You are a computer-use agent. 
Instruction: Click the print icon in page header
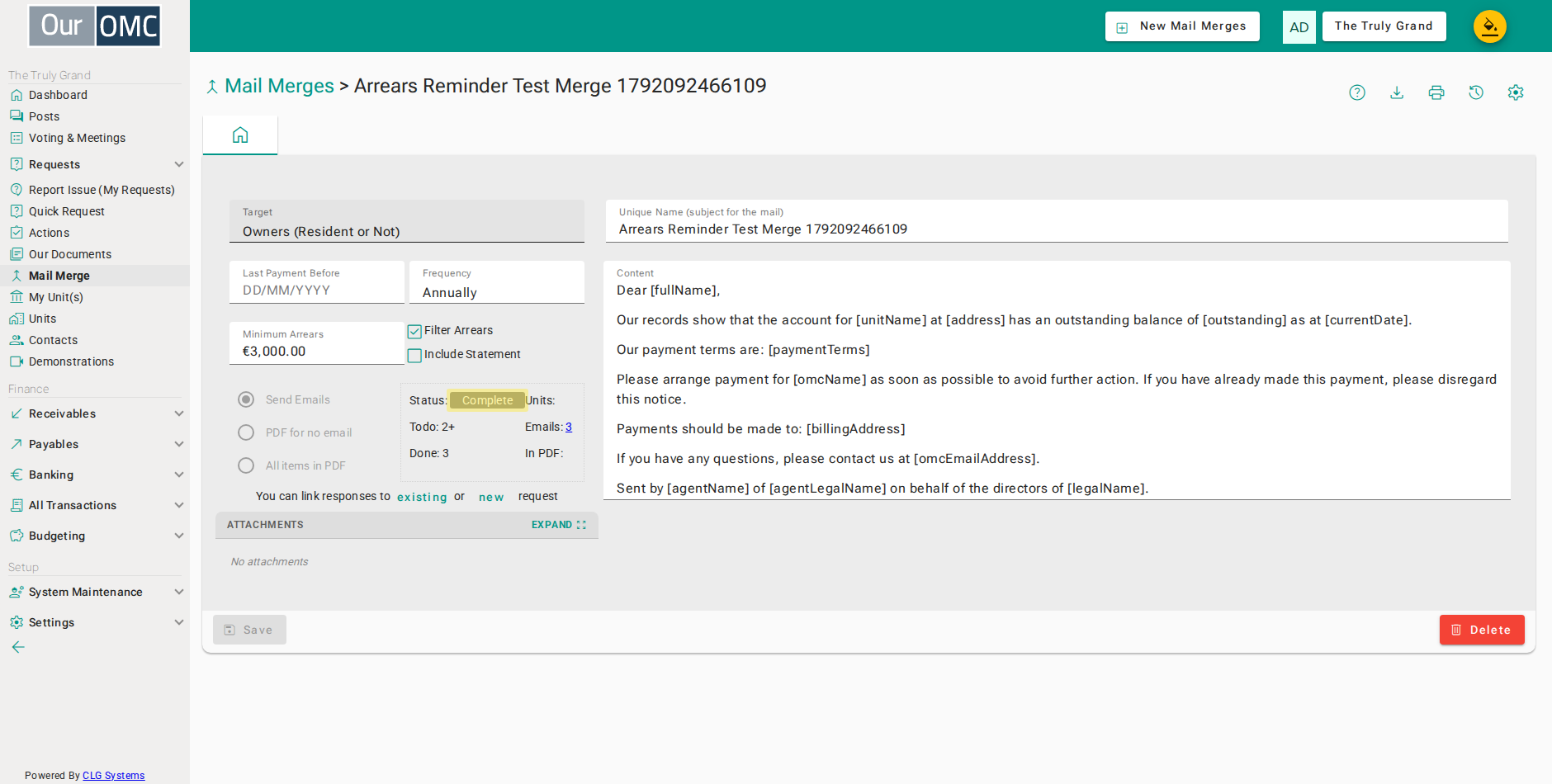(x=1436, y=92)
